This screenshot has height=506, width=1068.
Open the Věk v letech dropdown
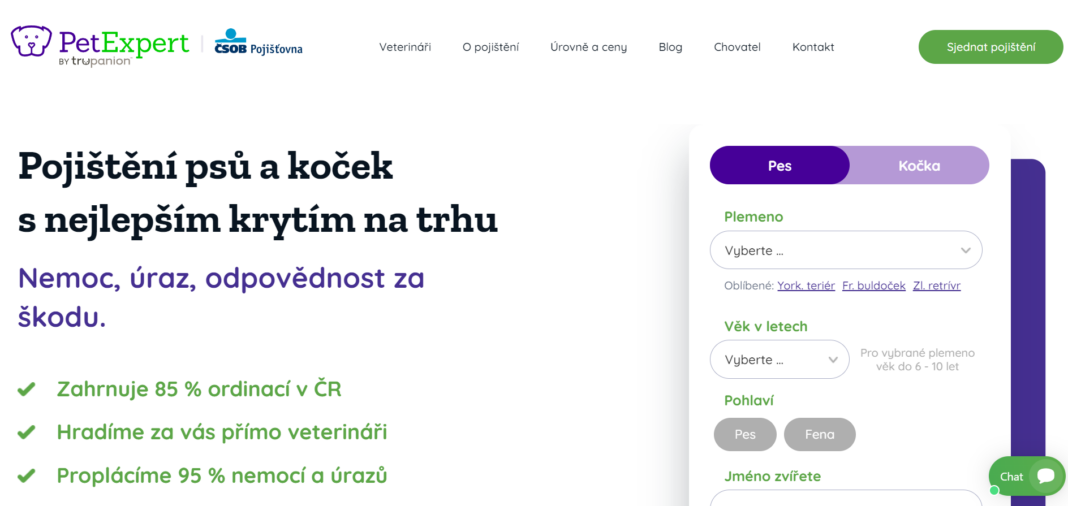(x=779, y=359)
